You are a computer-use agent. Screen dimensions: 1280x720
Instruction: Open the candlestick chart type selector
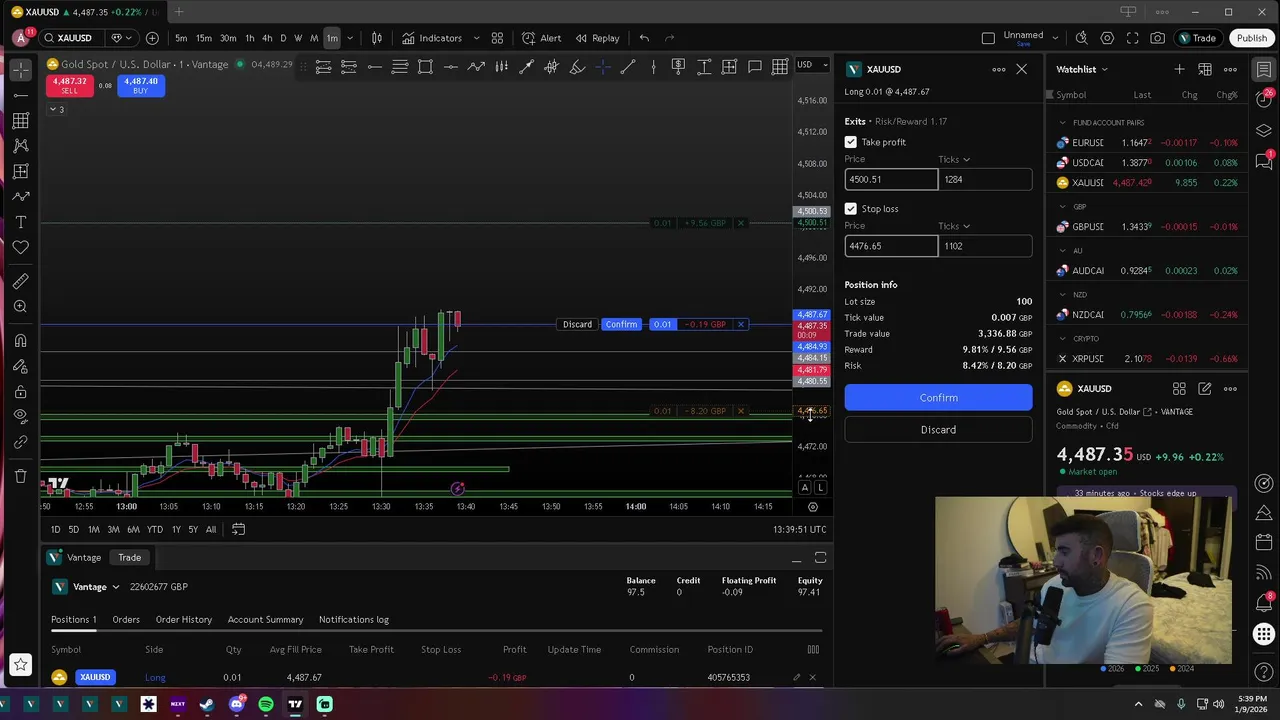coord(377,38)
